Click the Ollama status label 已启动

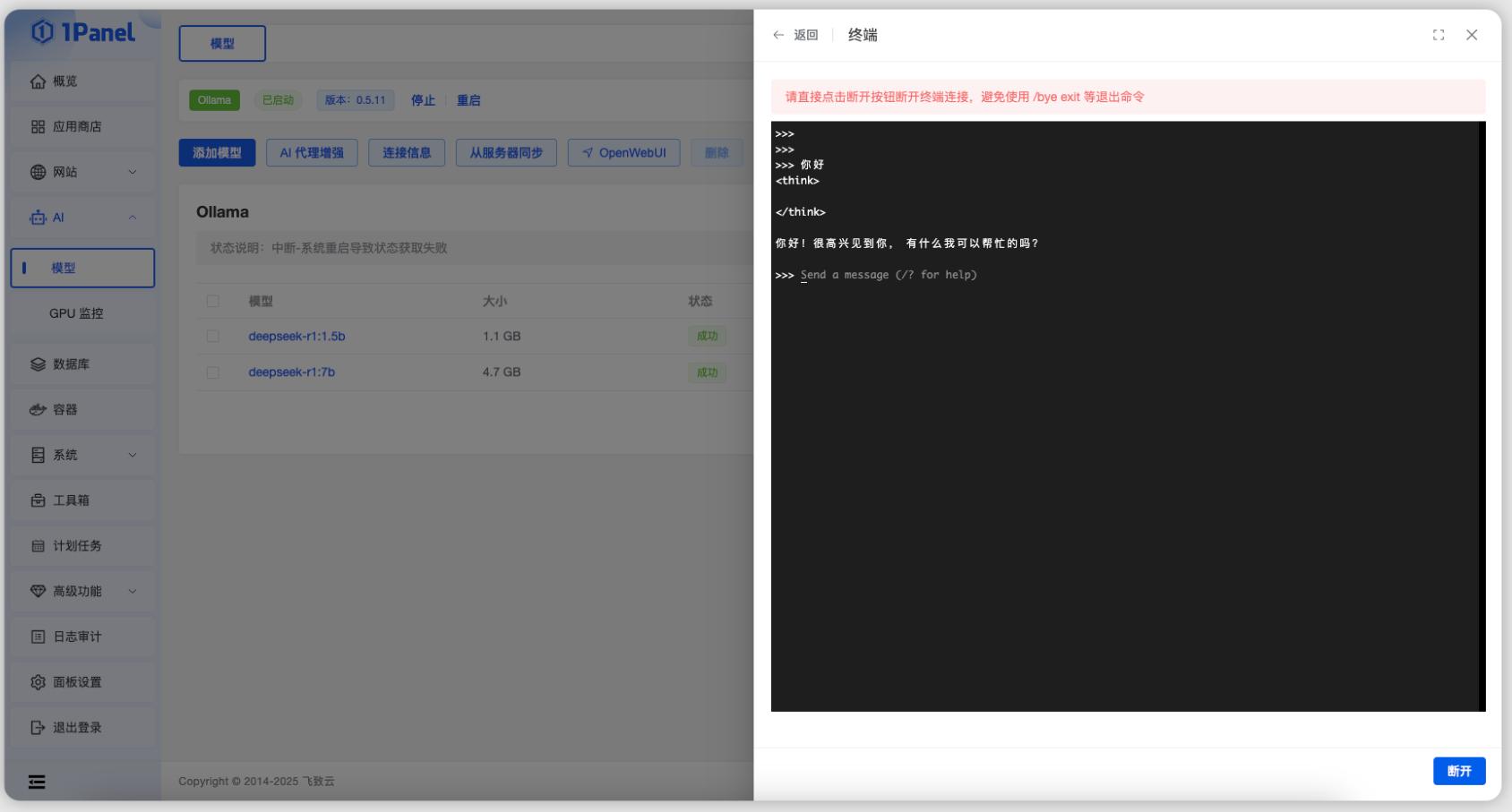click(278, 100)
